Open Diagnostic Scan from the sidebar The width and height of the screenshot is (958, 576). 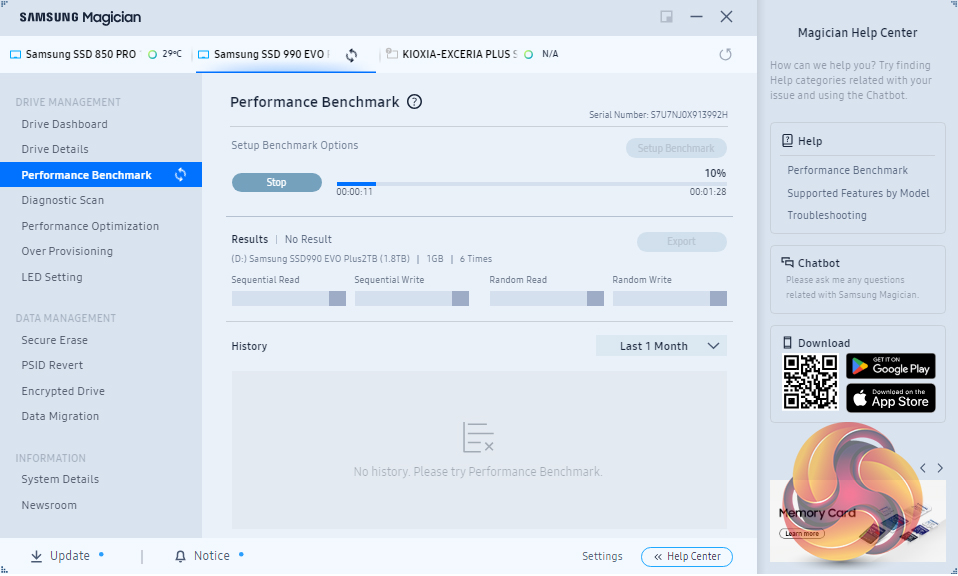pos(62,200)
